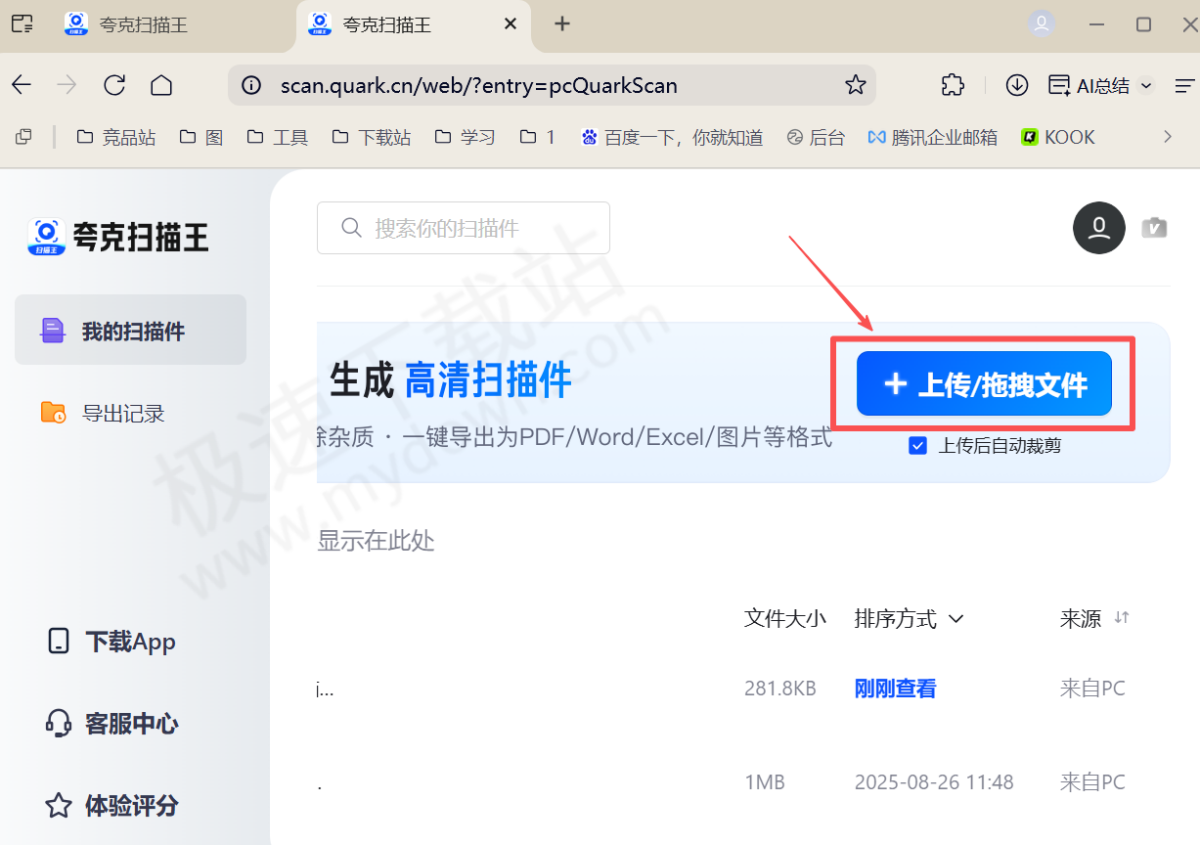The width and height of the screenshot is (1200, 845).
Task: Click the address bar URL field
Action: coord(551,85)
